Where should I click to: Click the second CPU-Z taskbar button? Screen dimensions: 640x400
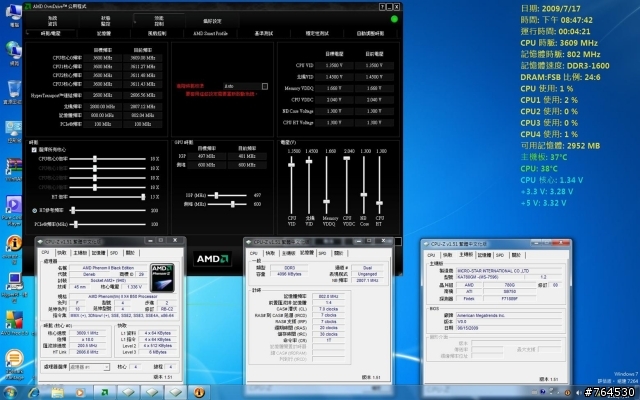[x=152, y=393]
